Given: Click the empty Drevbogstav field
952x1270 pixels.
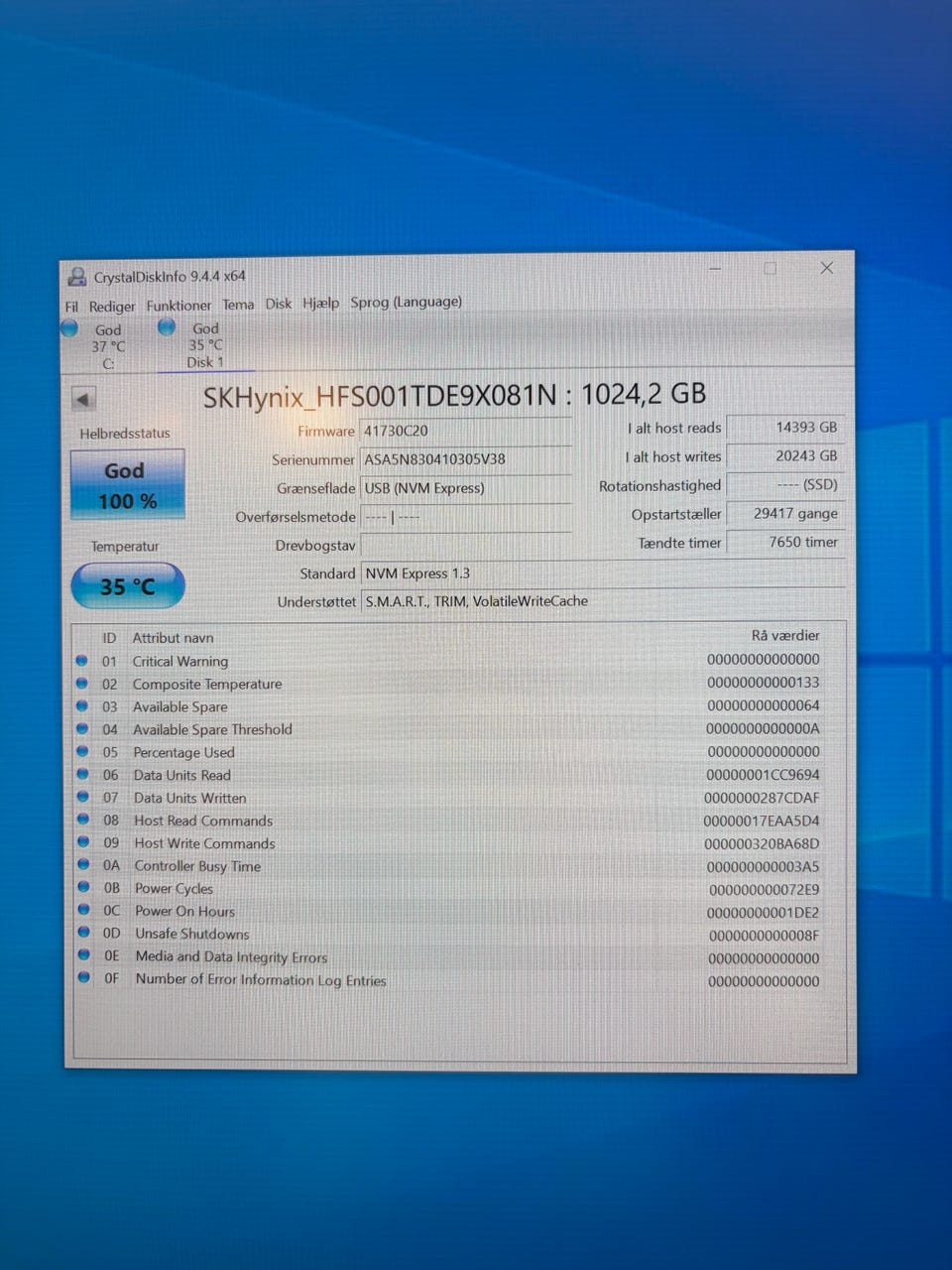Looking at the screenshot, I should tap(466, 545).
